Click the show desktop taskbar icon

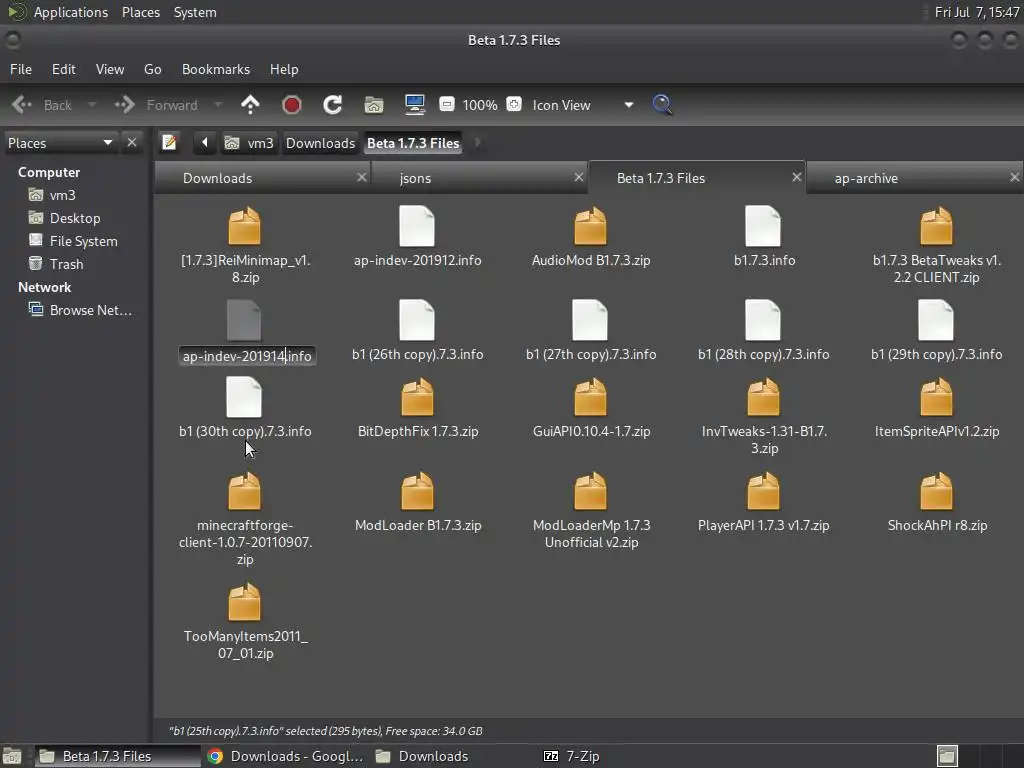(12, 756)
